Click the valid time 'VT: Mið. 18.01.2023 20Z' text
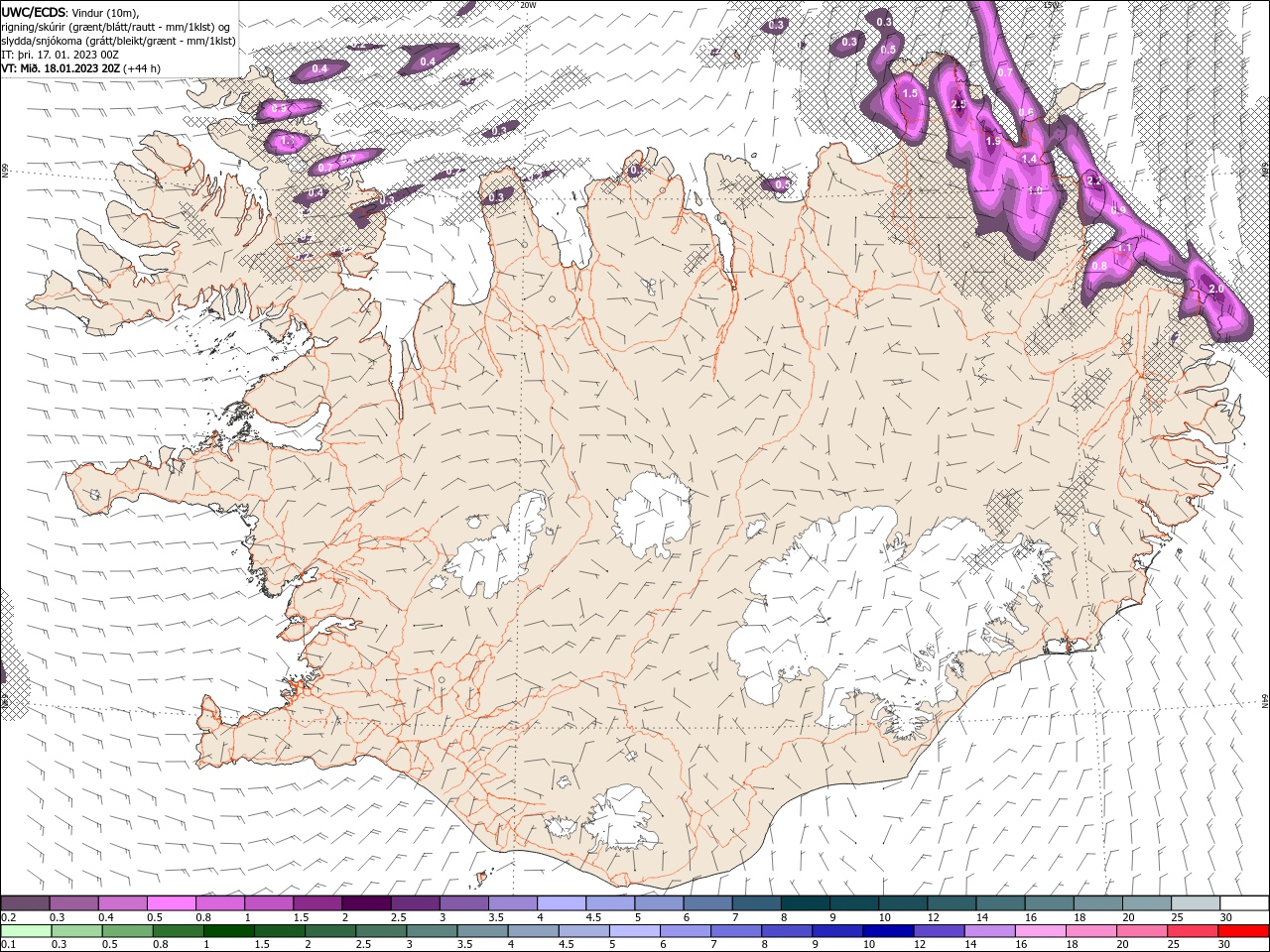The height and width of the screenshot is (952, 1270). 62,68
